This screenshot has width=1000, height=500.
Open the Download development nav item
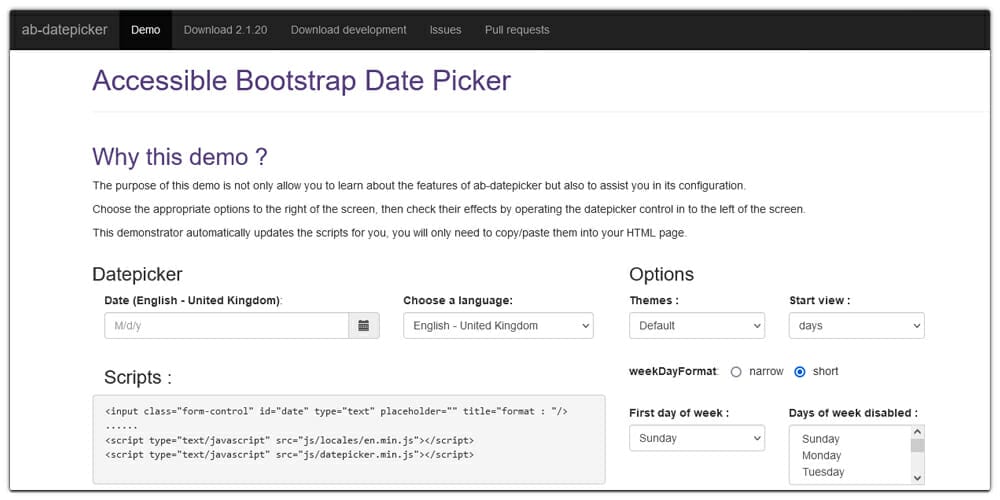click(348, 30)
